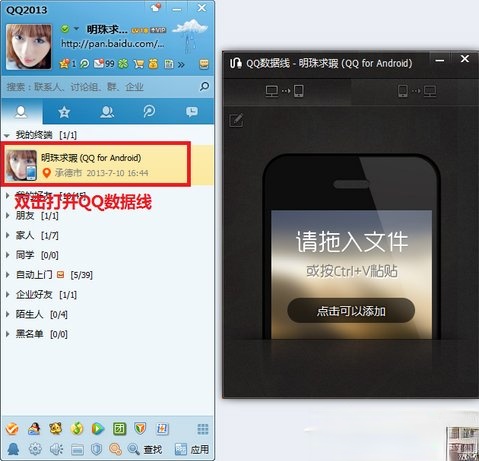The width and height of the screenshot is (479, 461).
Task: Open the security shield icon in bottom row
Action: click(97, 449)
